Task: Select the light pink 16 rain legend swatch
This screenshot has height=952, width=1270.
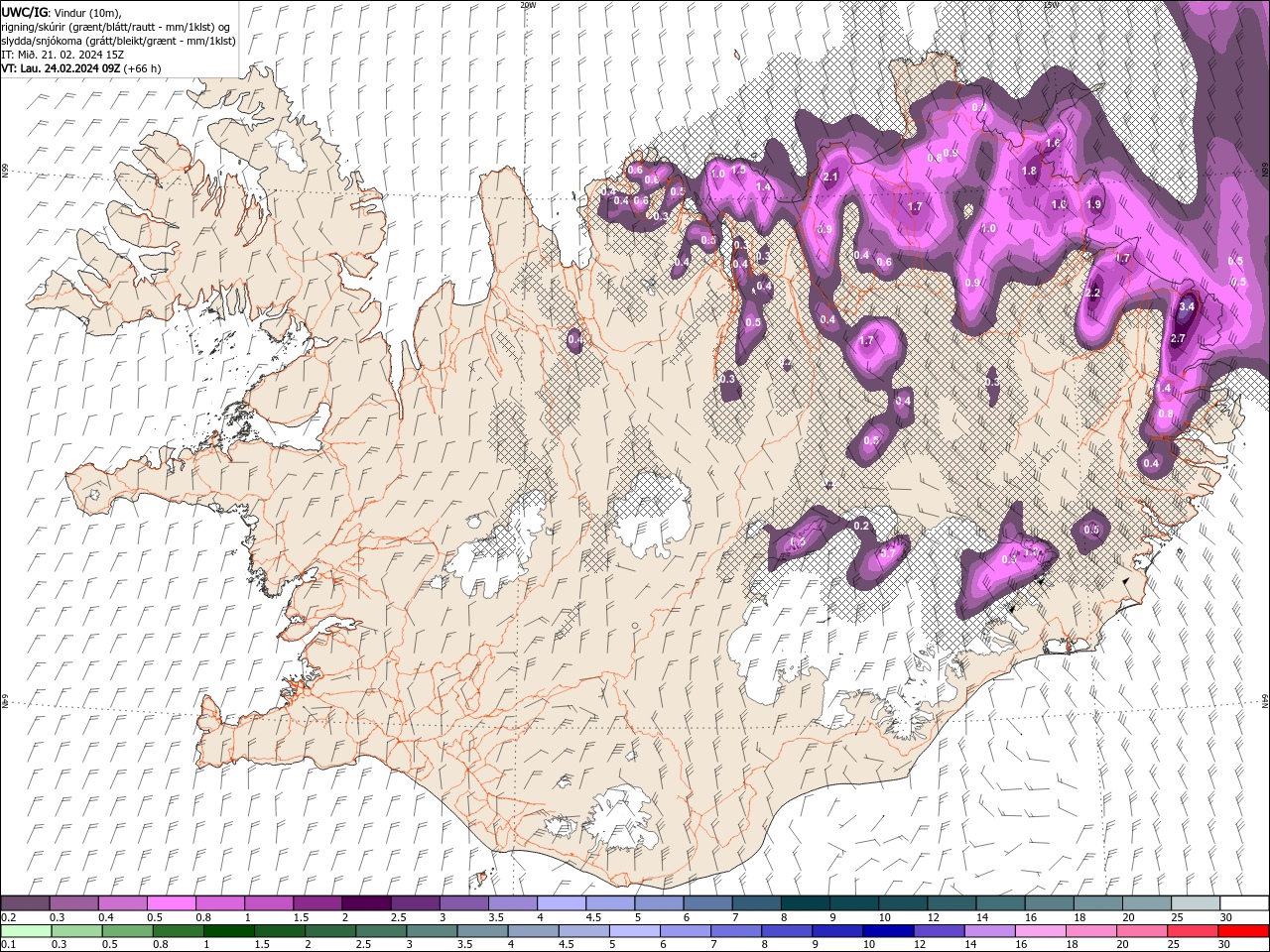Action: click(x=1041, y=931)
